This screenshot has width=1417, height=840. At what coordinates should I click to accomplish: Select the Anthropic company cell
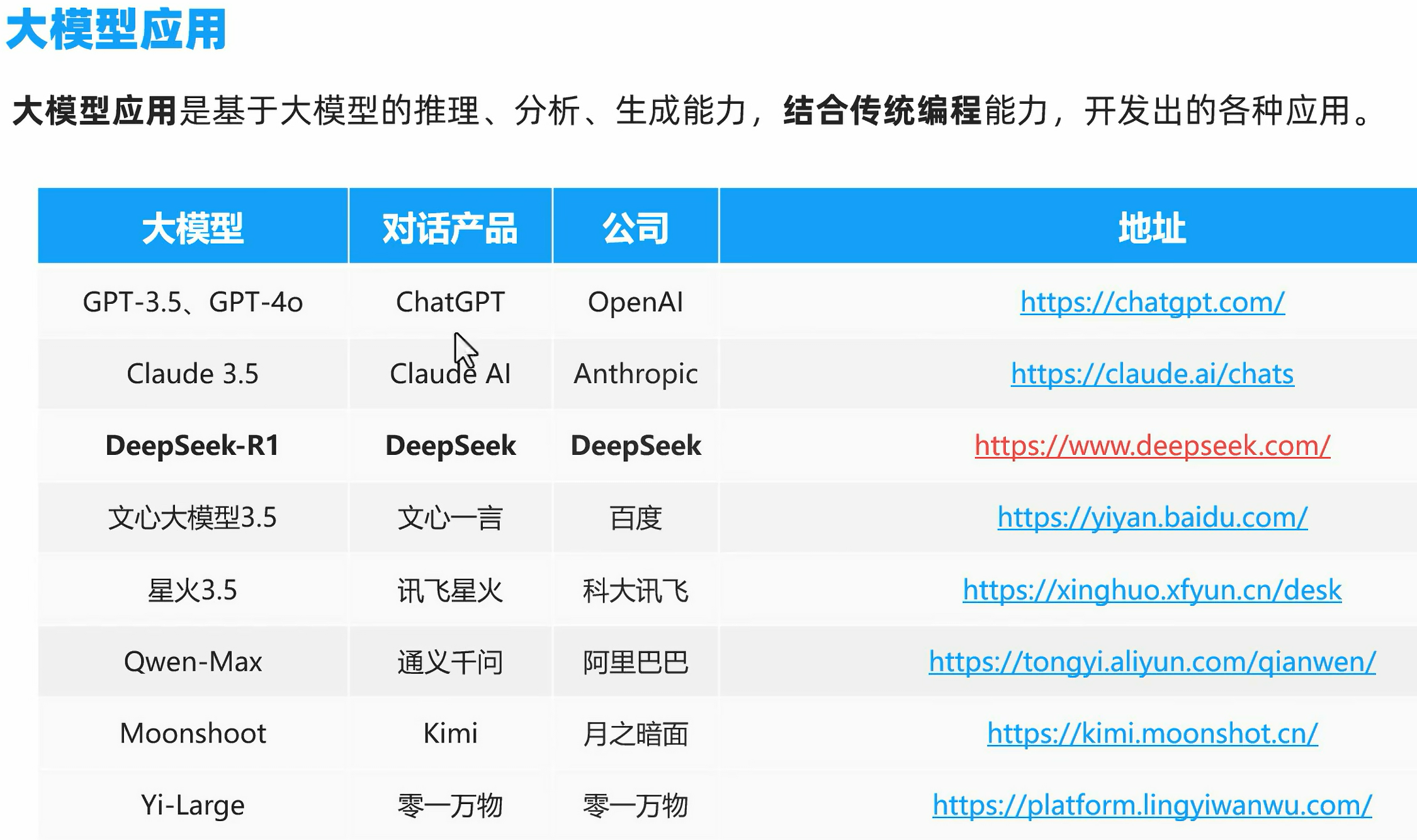(x=635, y=374)
